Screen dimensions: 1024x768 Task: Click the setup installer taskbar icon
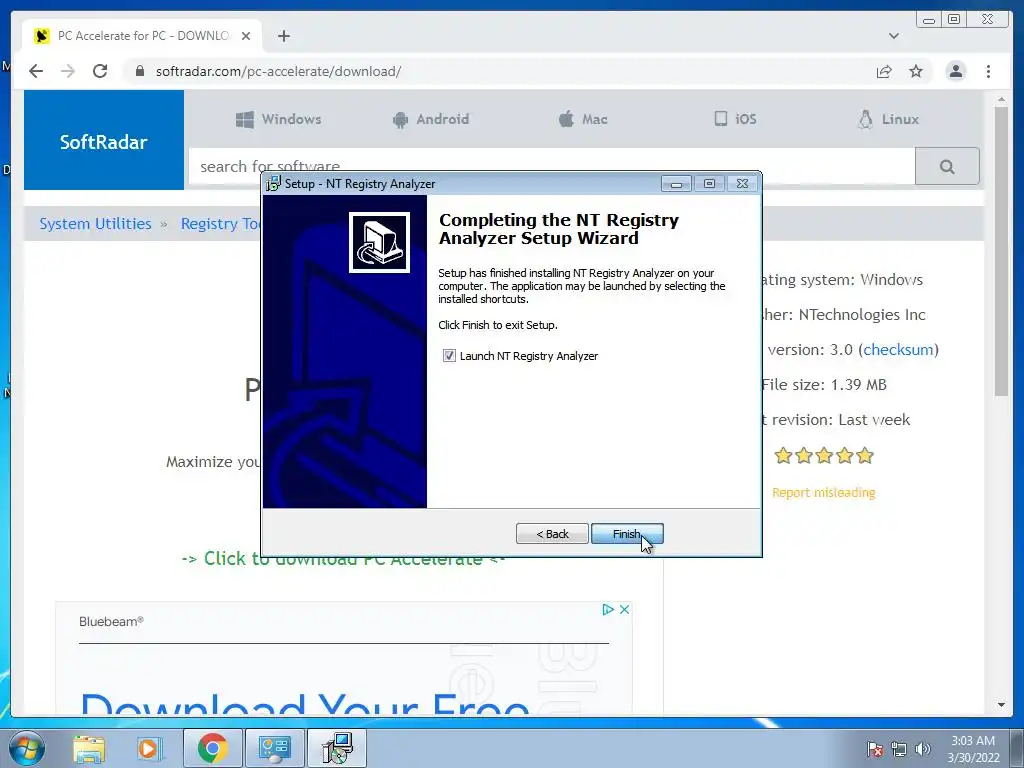pyautogui.click(x=338, y=748)
